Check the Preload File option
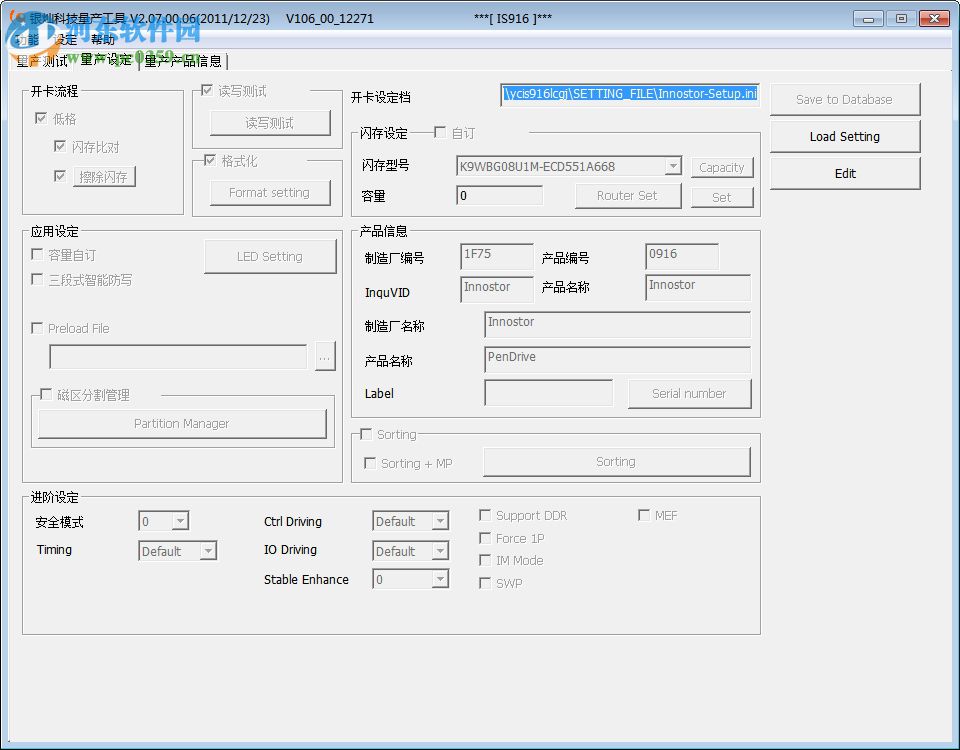This screenshot has width=960, height=750. tap(37, 328)
